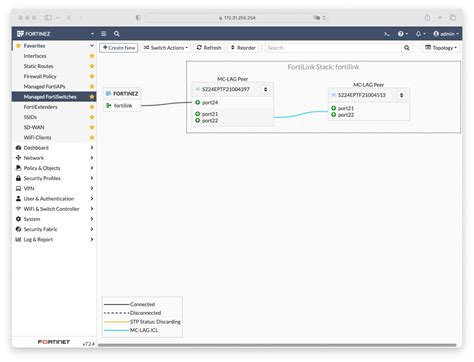
Task: Toggle favorite star for Static Routes
Action: (92, 66)
